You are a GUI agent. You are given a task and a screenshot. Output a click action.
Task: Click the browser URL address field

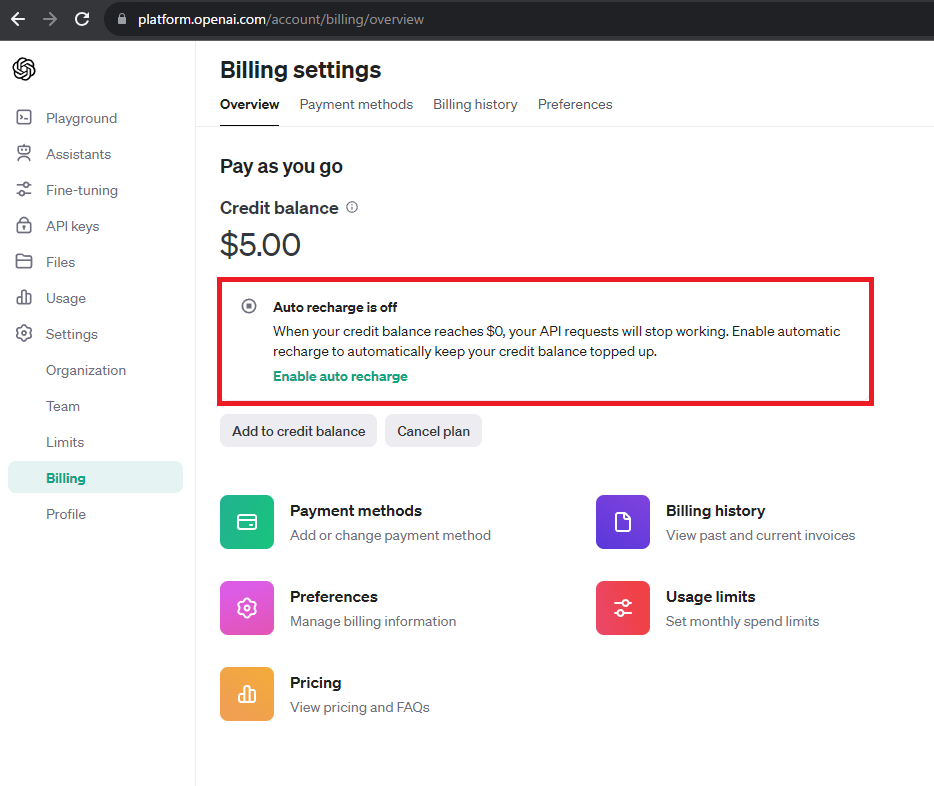click(518, 19)
